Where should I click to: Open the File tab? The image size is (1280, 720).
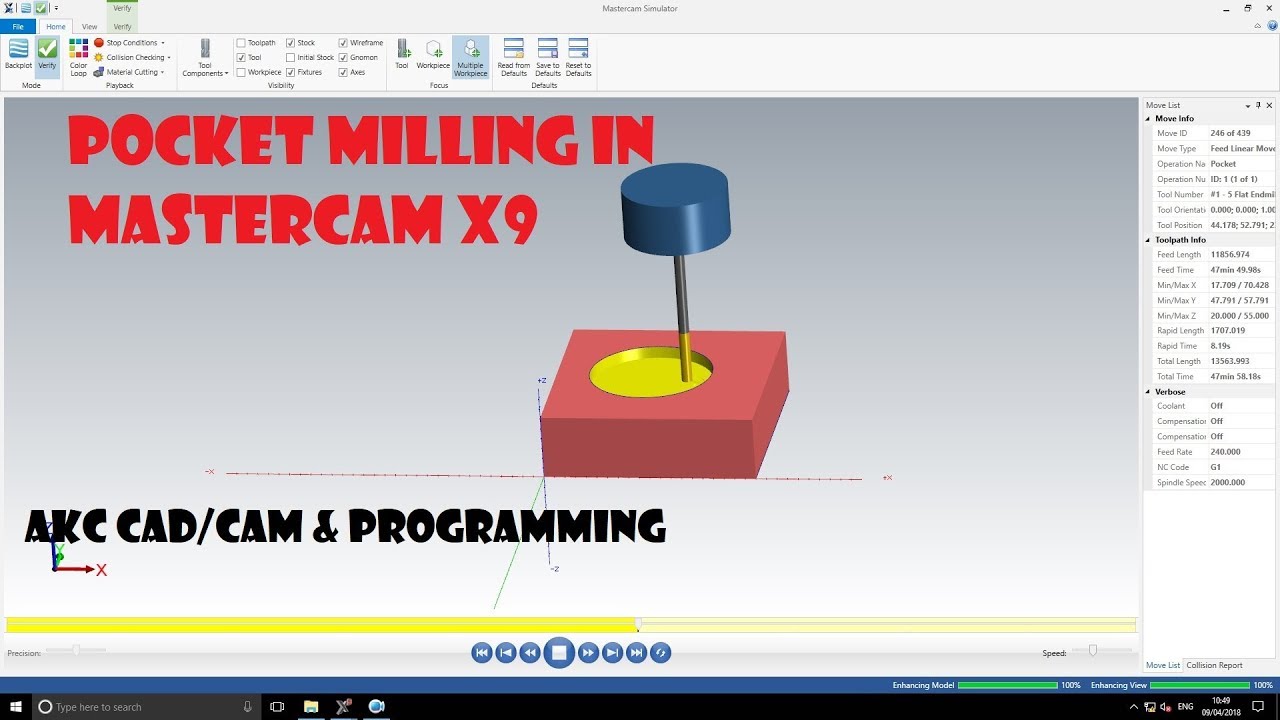click(x=18, y=27)
